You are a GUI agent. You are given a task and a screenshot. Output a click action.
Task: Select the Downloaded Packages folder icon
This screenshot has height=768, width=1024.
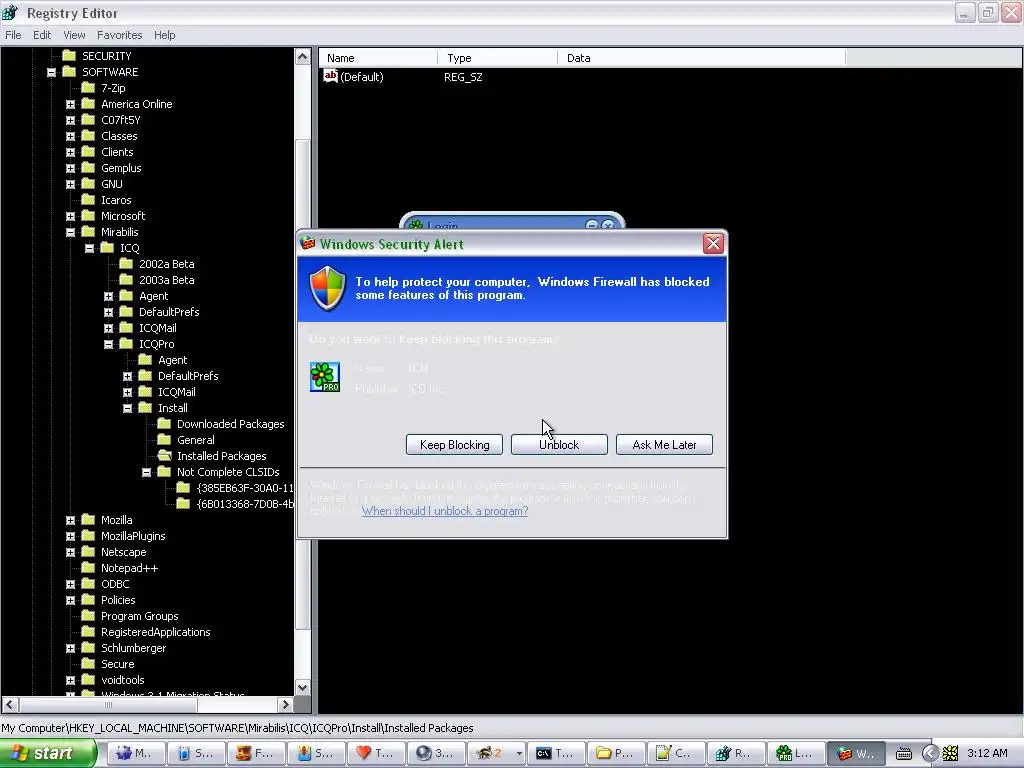click(x=164, y=424)
